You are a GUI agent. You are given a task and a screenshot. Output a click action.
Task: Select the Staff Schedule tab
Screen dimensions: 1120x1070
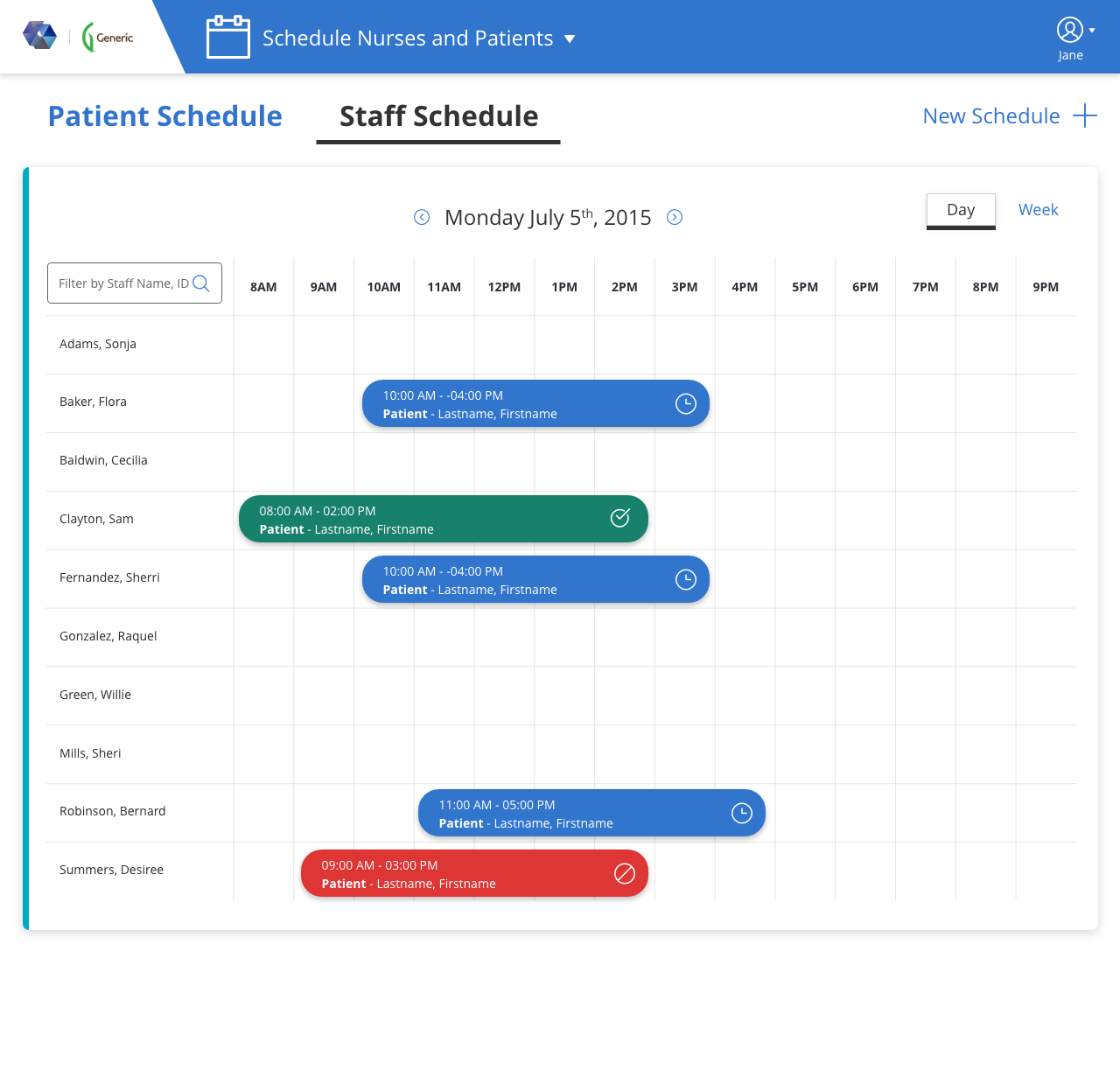click(x=438, y=116)
